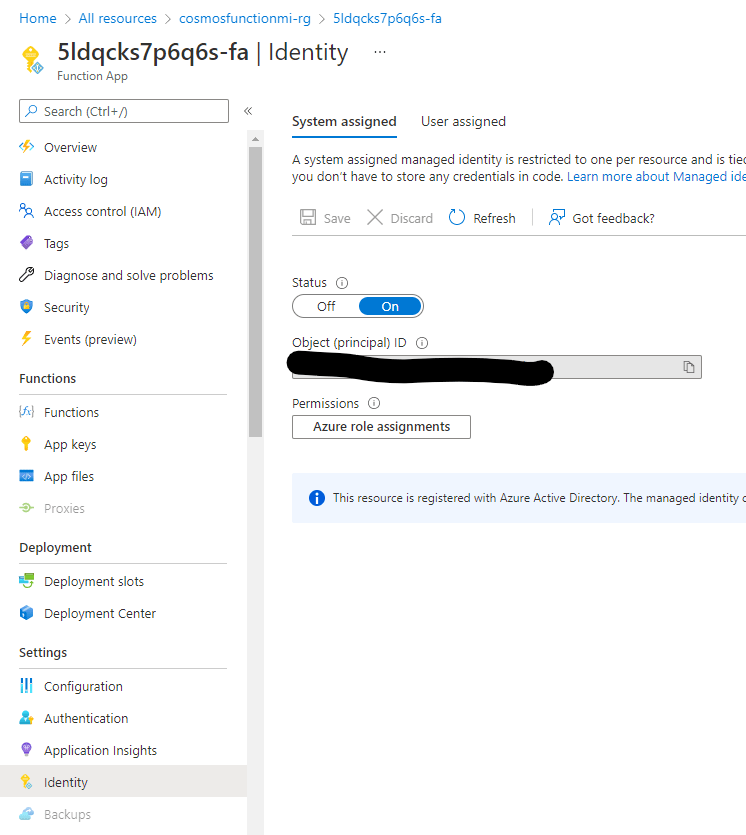
Task: Click the sidebar scrollbar up arrow
Action: click(256, 139)
